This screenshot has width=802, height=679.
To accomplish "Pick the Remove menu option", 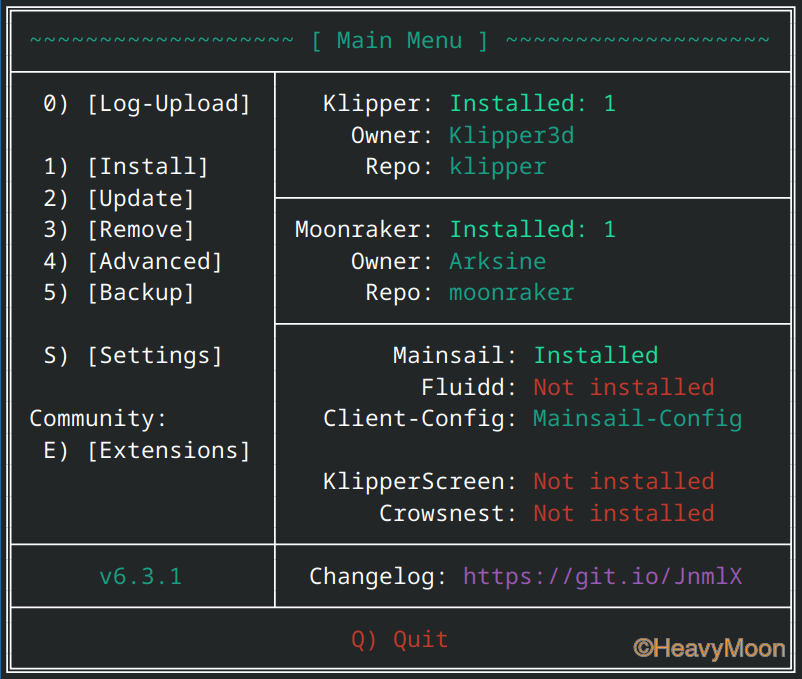I will pyautogui.click(x=119, y=230).
